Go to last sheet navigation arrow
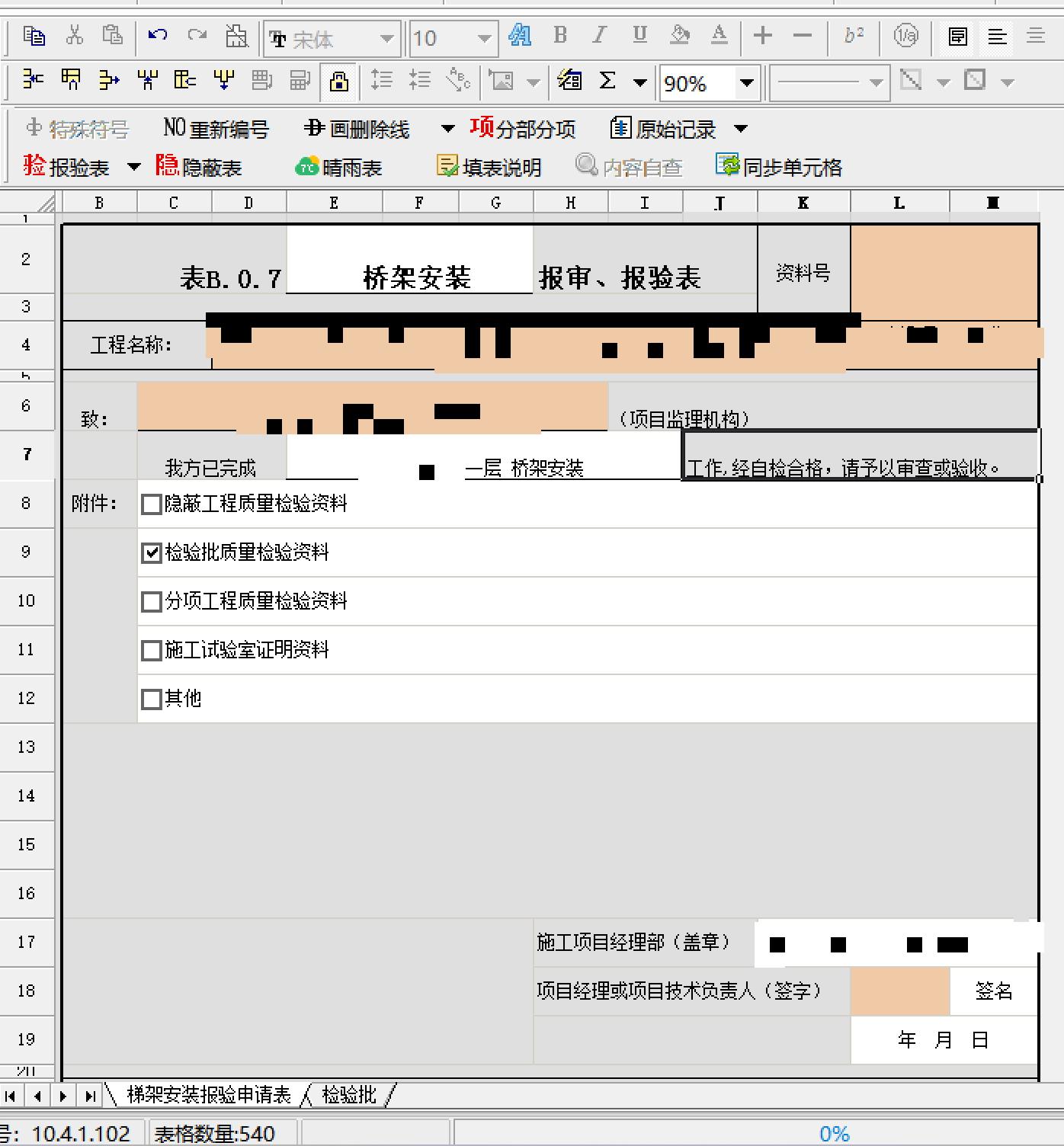This screenshot has height=1146, width=1064. 90,1096
